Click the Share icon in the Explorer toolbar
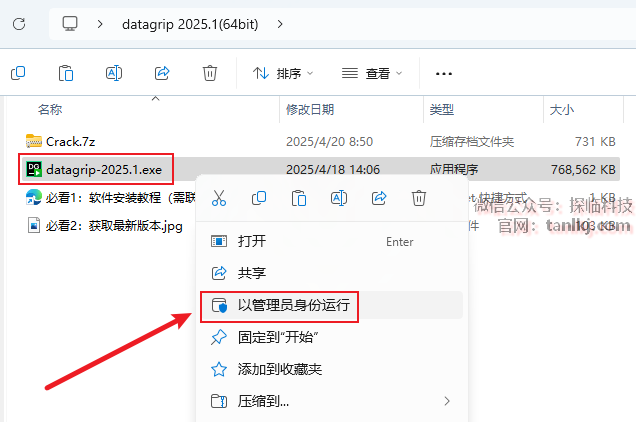636x422 pixels. [x=162, y=73]
